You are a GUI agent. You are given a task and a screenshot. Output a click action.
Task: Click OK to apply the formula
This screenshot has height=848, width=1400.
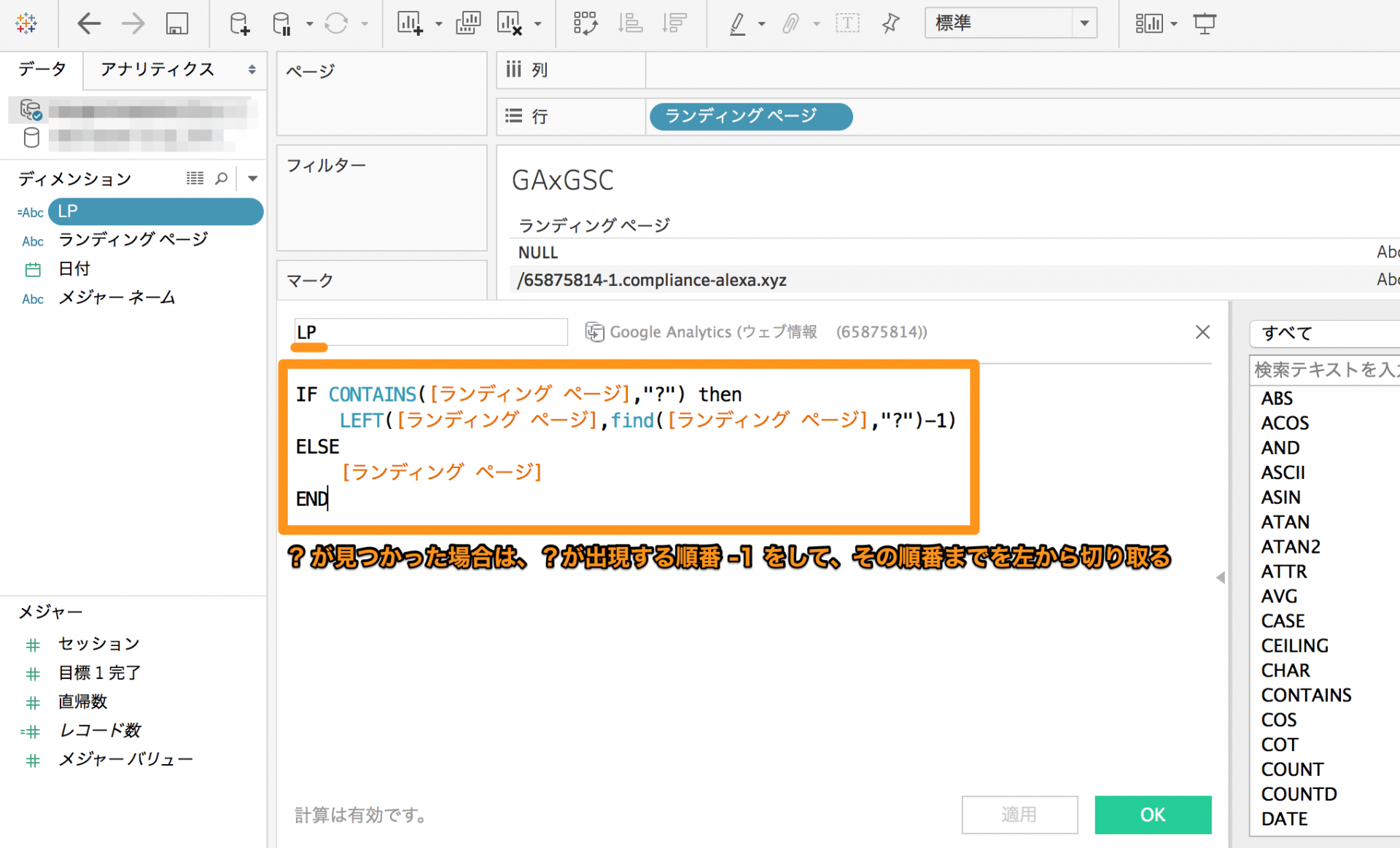(x=1152, y=814)
